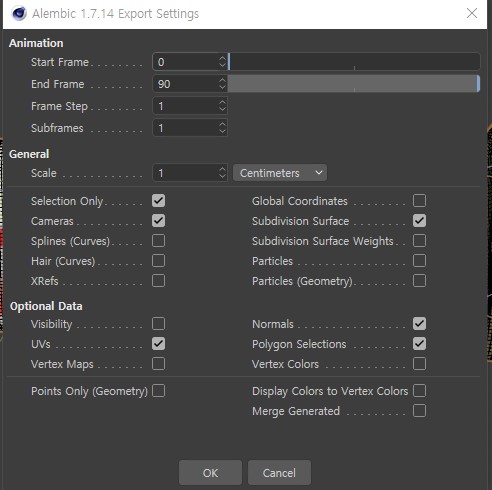Enable the Vertex Colors checkbox
The width and height of the screenshot is (492, 490).
[419, 364]
